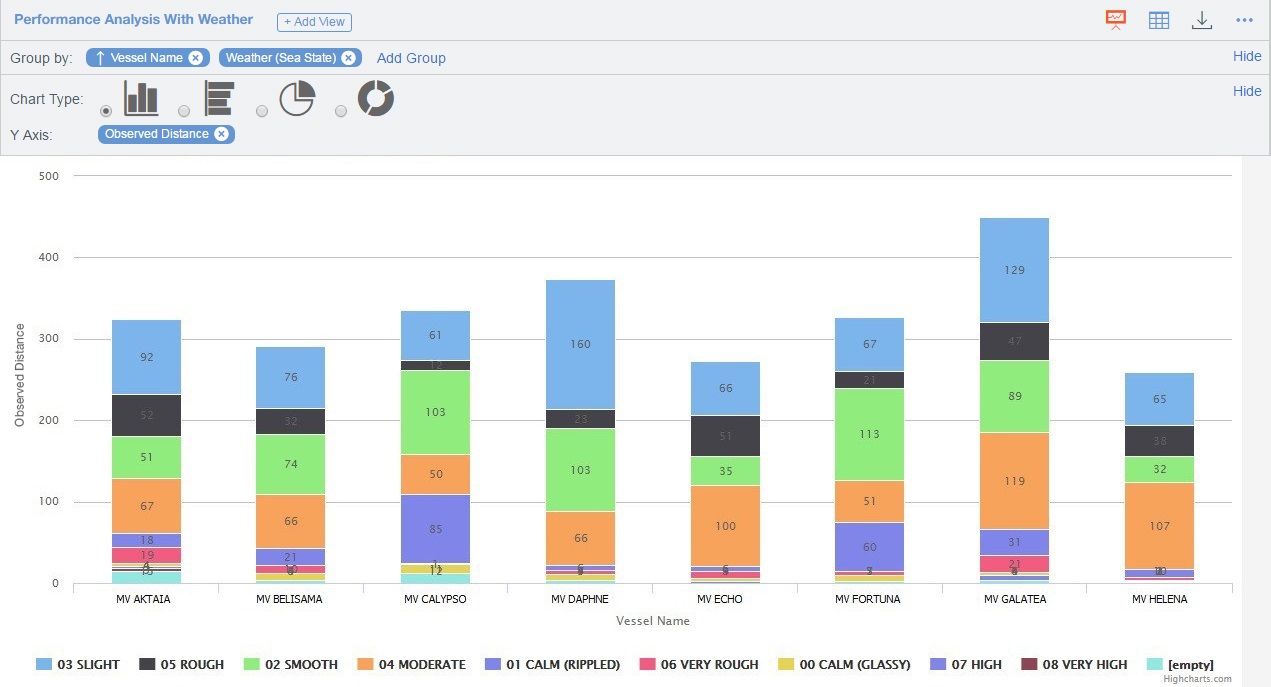Viewport: 1271px width, 687px height.
Task: Click the Performance Analysis With Weather tab
Action: [x=133, y=20]
